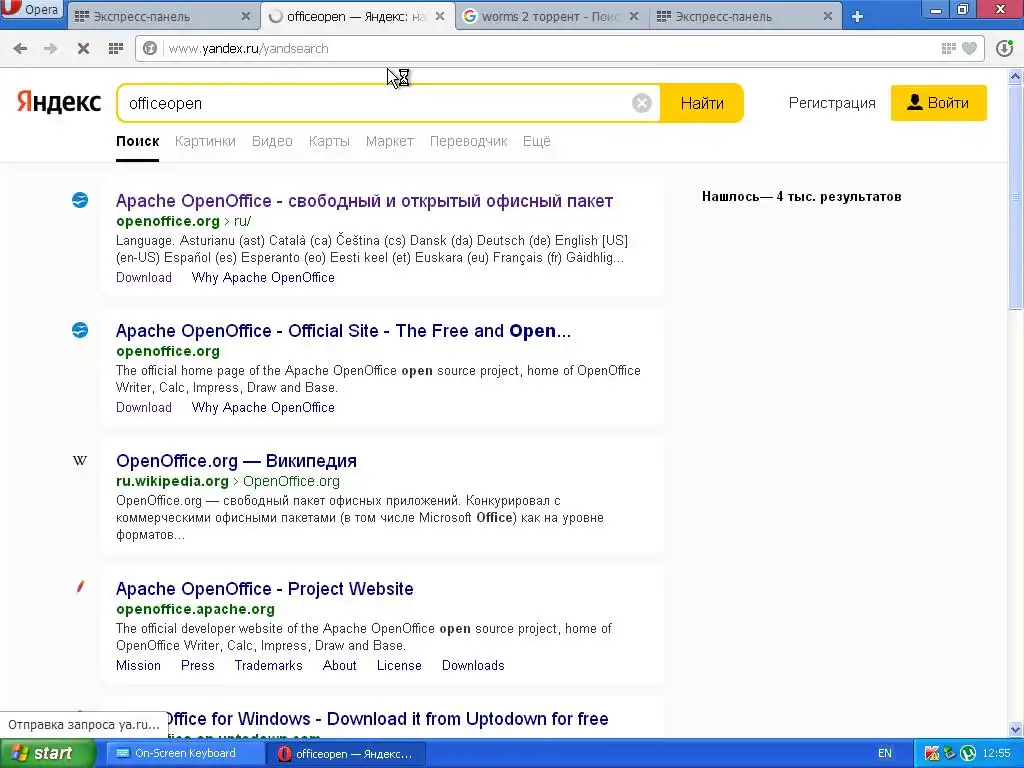Switch to the last Экспресс-панель tab
This screenshot has width=1024, height=768.
pos(745,16)
